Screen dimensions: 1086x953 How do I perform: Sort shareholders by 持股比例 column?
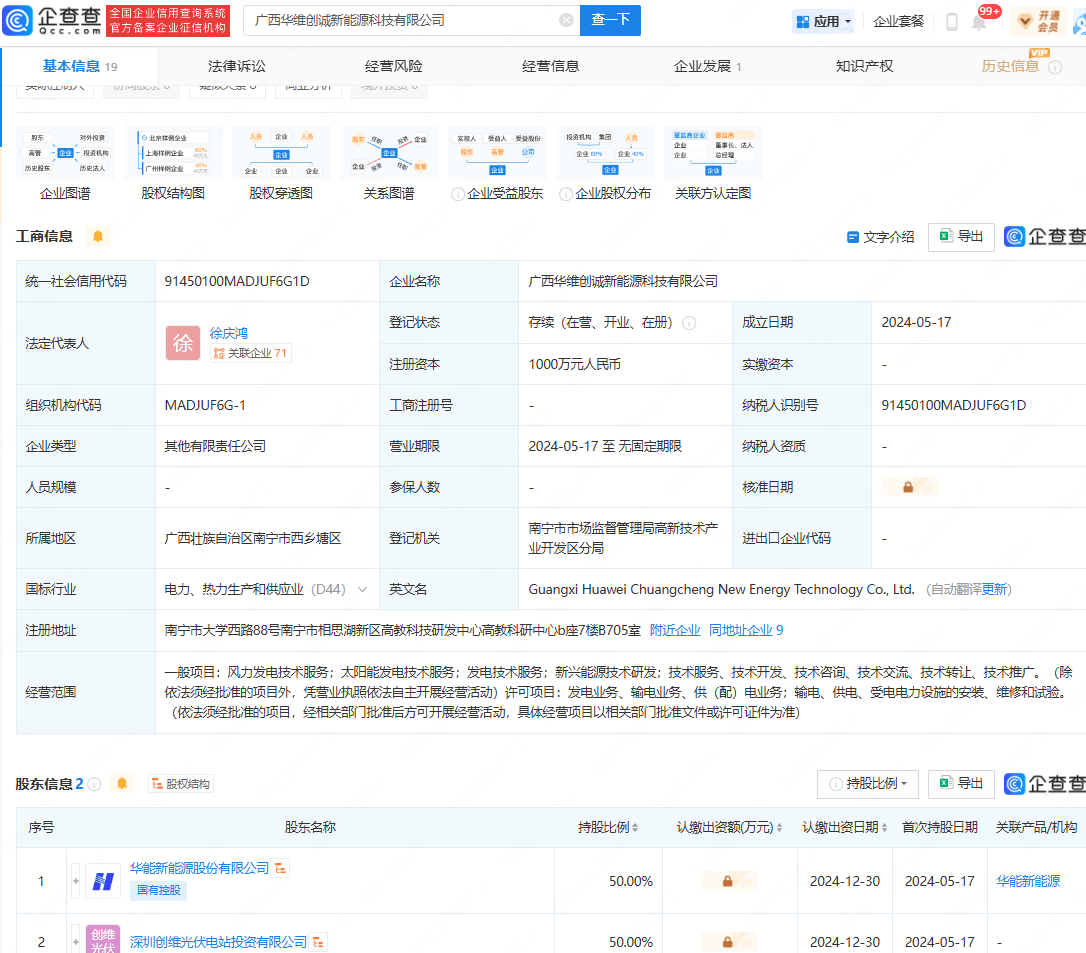(x=608, y=827)
